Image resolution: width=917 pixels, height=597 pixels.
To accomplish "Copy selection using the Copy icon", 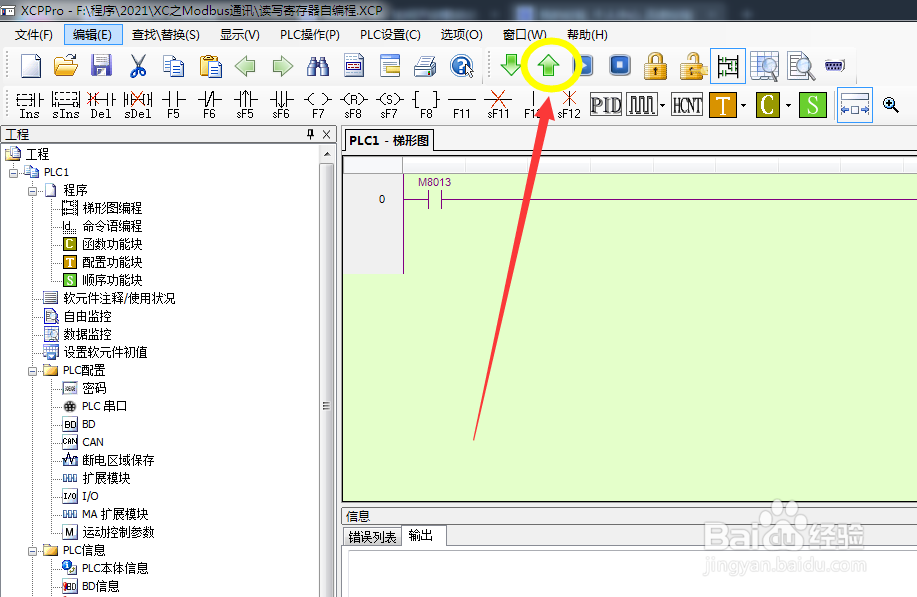I will click(x=173, y=65).
